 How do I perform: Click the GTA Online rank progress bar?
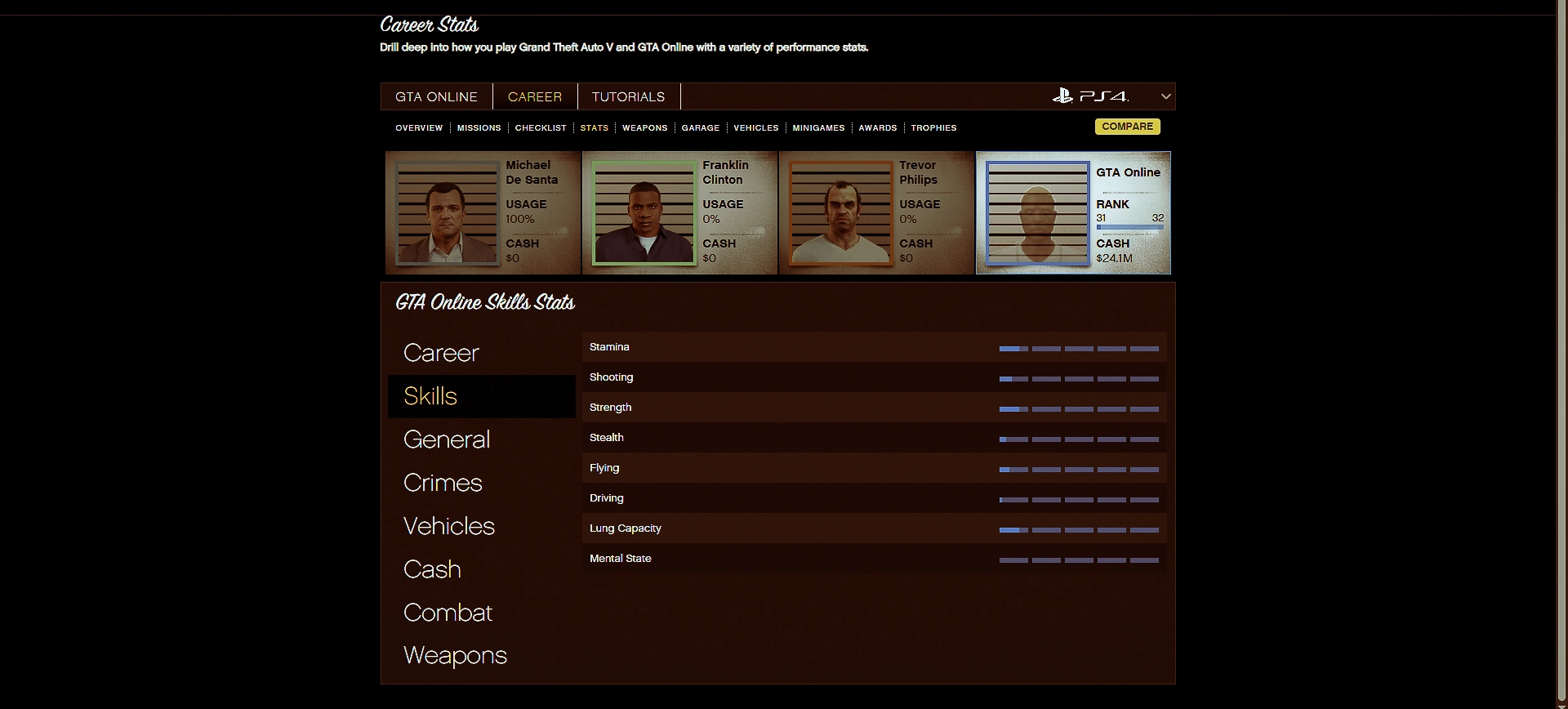(x=1130, y=227)
